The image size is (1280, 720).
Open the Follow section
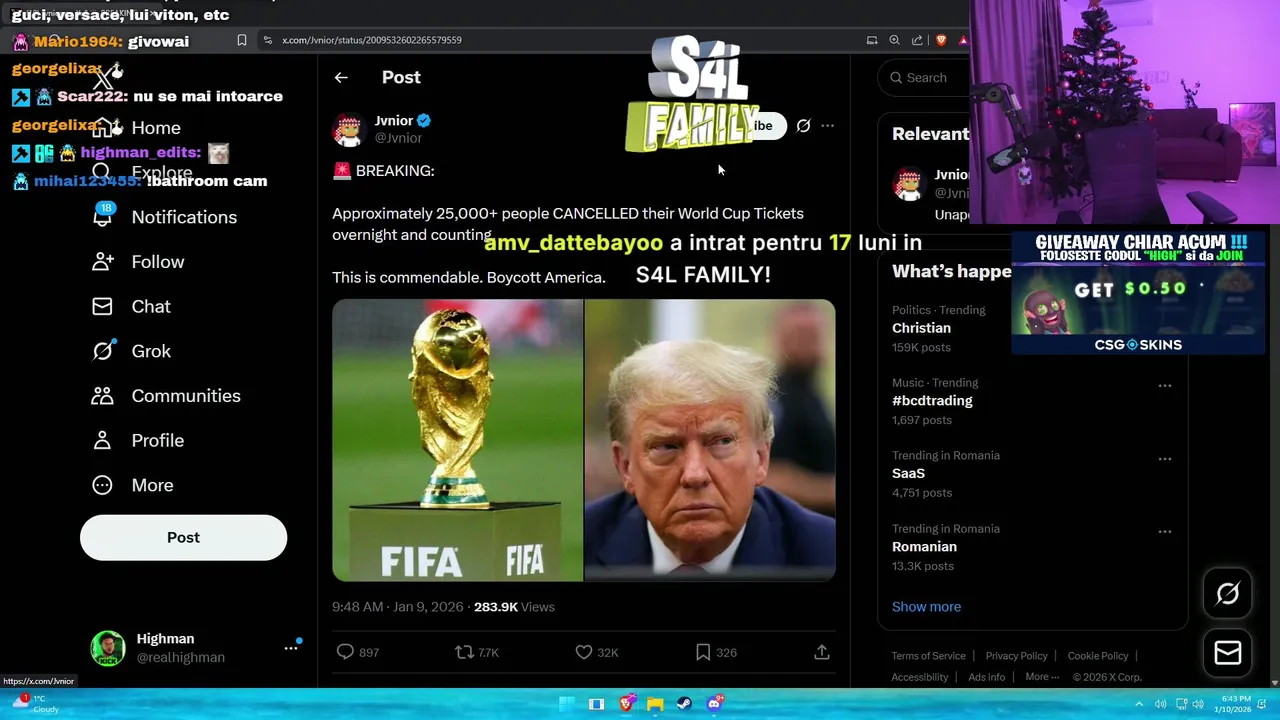tap(138, 262)
